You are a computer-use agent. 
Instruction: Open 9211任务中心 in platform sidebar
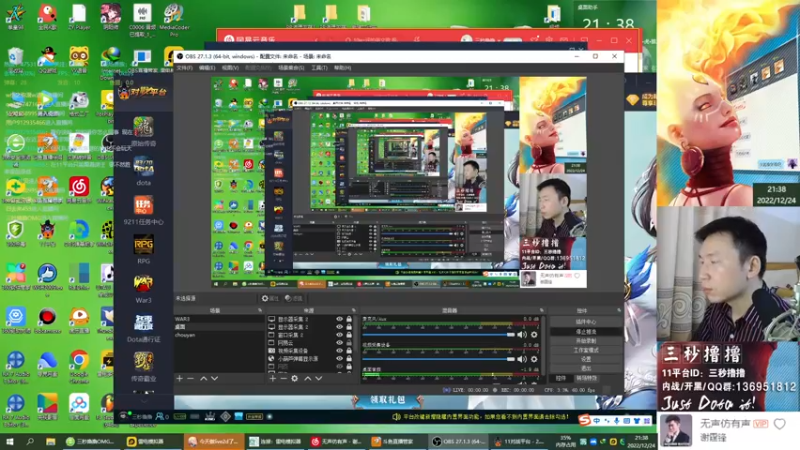pyautogui.click(x=143, y=210)
